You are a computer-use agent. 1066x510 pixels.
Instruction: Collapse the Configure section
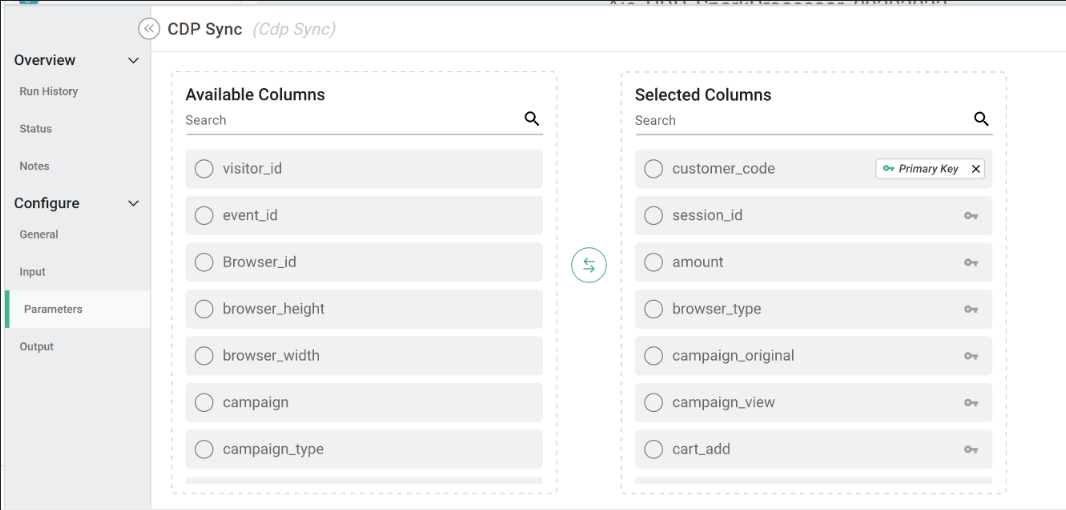(x=134, y=204)
